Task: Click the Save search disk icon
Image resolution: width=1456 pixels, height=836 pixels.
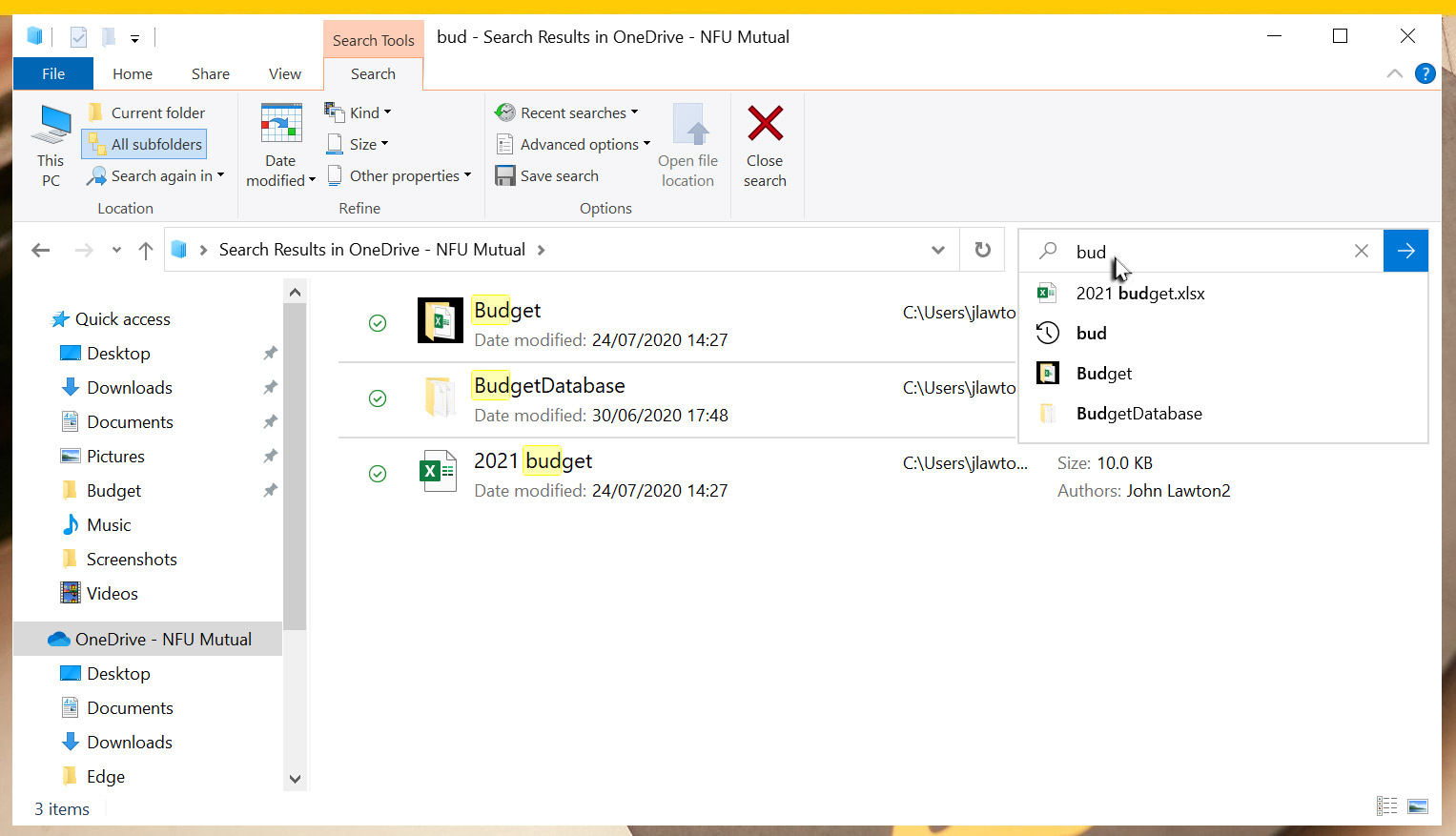Action: (x=505, y=176)
